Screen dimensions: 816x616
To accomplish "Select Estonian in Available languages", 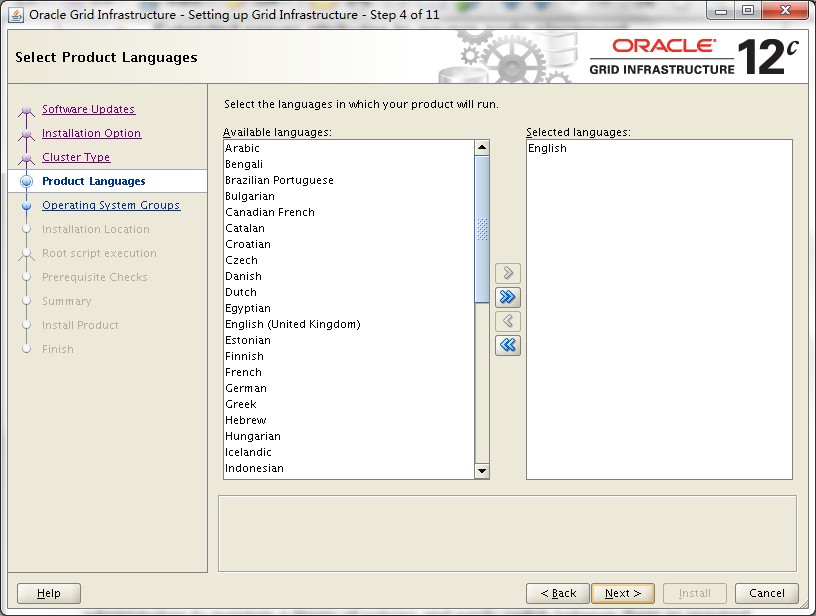I will click(x=349, y=340).
